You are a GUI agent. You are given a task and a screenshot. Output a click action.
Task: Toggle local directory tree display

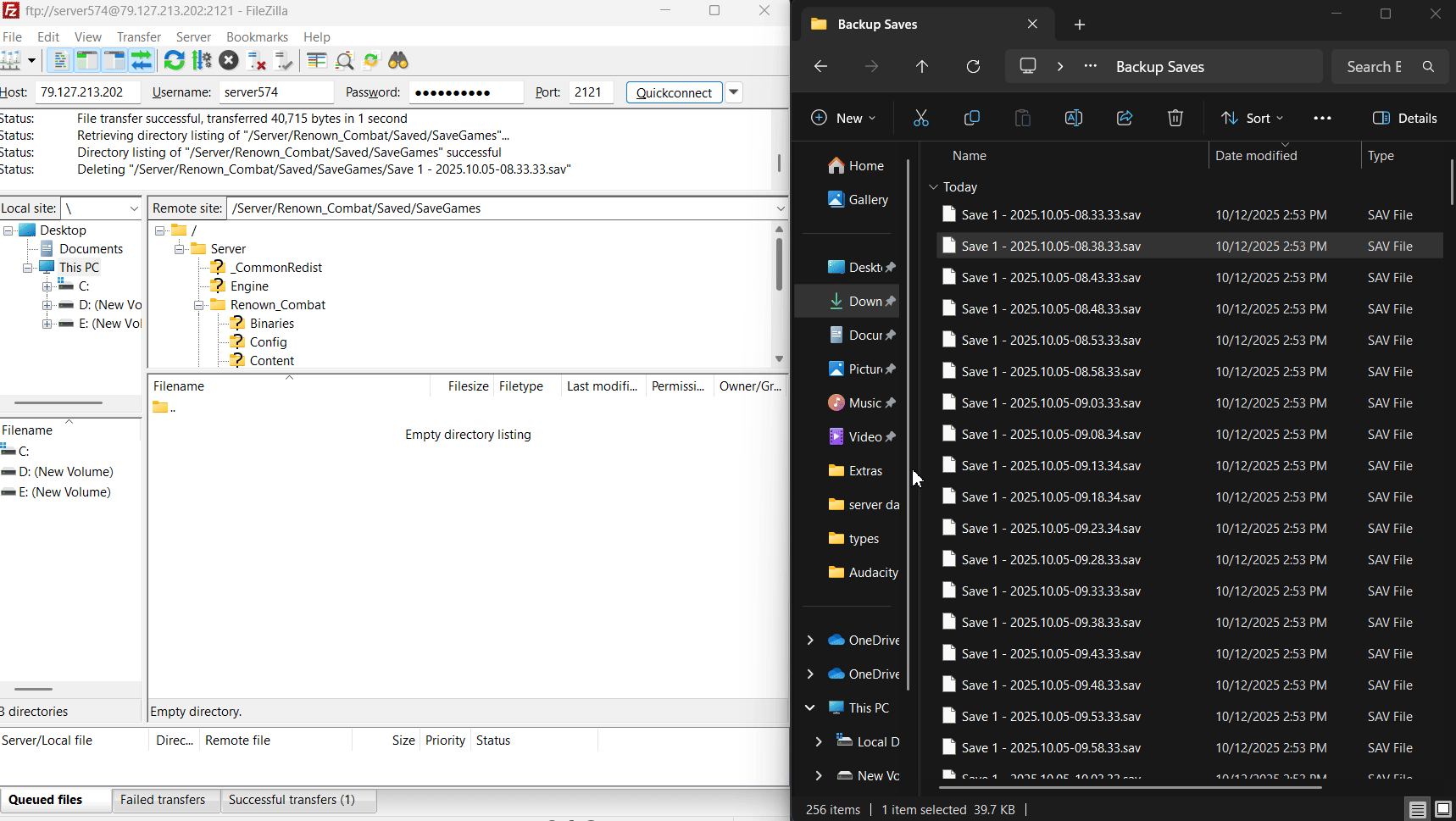point(86,61)
